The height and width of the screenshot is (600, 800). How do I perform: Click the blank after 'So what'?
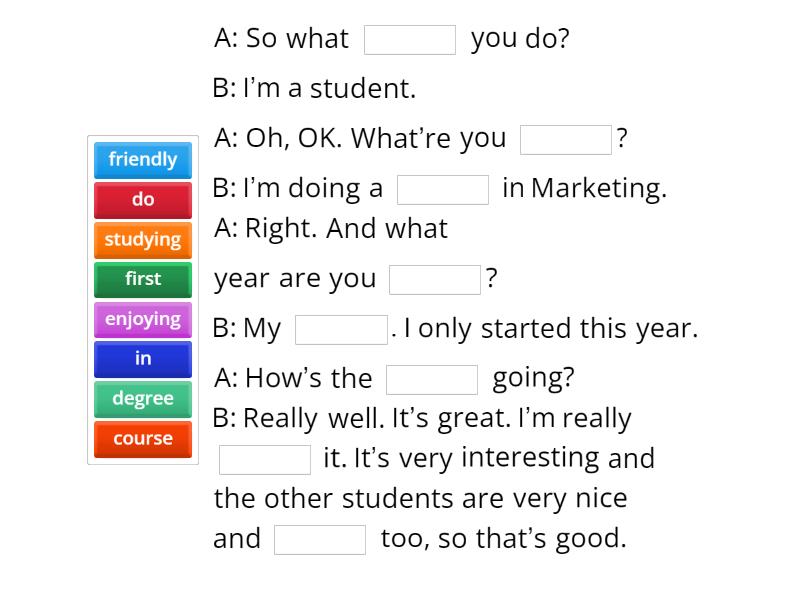tap(410, 40)
